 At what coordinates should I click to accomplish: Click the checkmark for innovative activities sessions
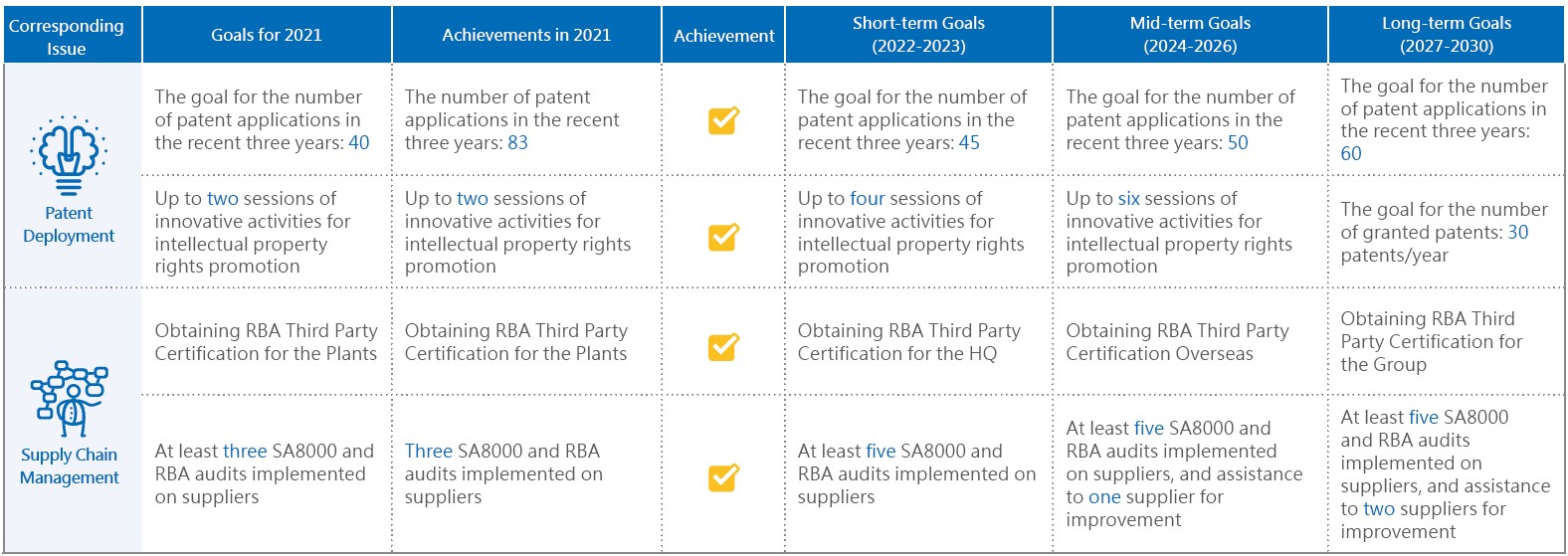(x=723, y=237)
